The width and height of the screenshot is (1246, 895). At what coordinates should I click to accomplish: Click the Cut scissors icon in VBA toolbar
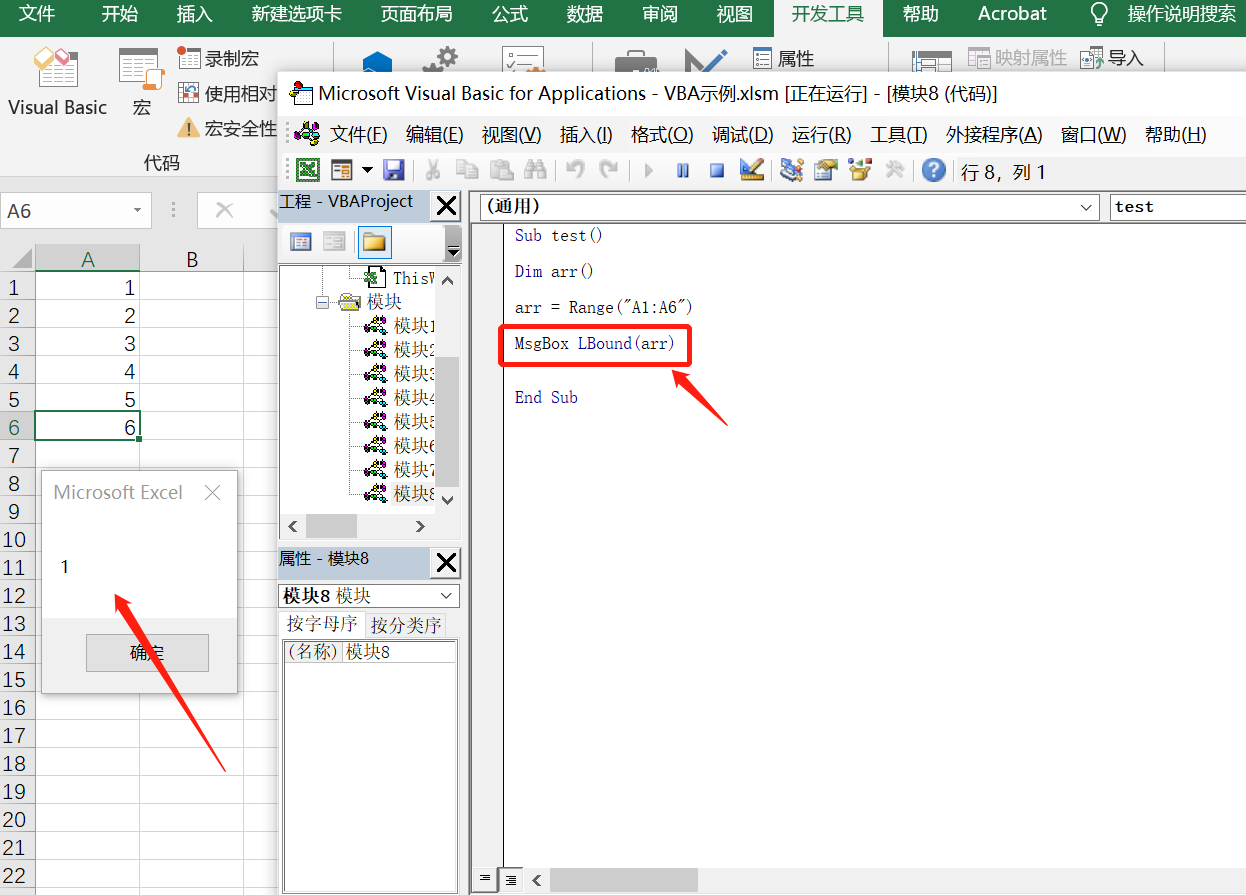click(x=433, y=170)
